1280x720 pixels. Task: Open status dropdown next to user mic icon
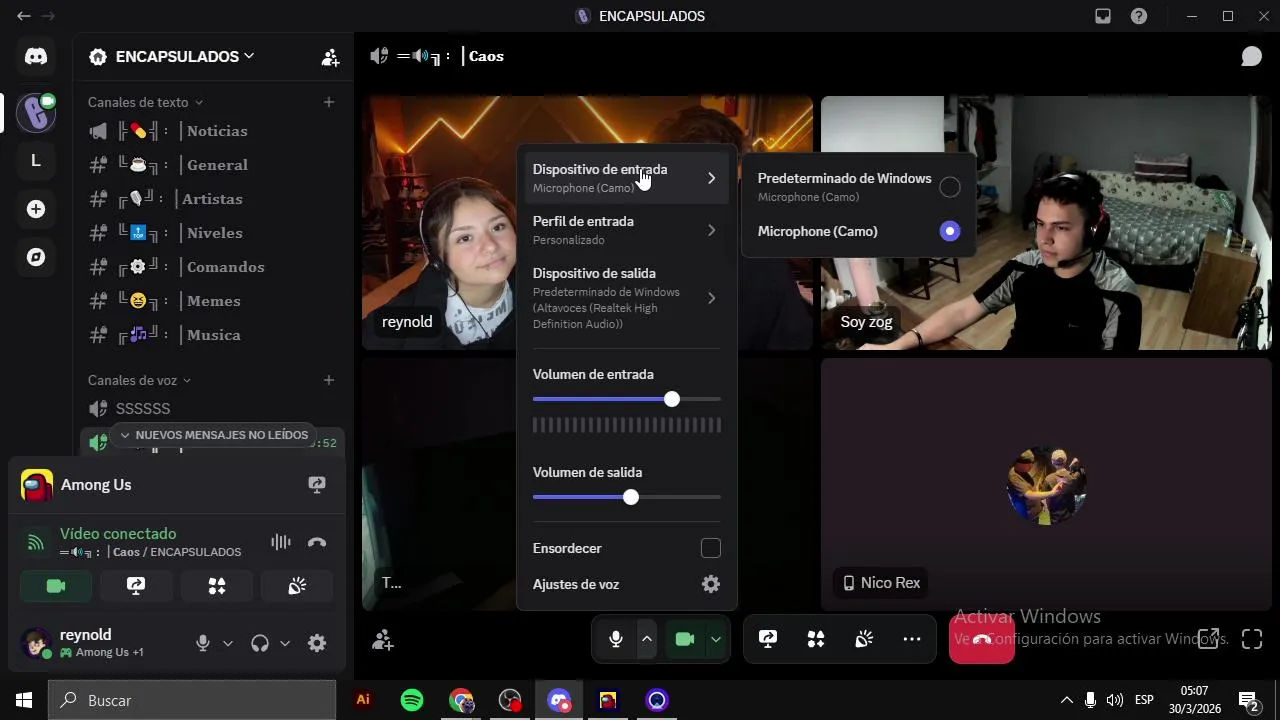click(228, 643)
